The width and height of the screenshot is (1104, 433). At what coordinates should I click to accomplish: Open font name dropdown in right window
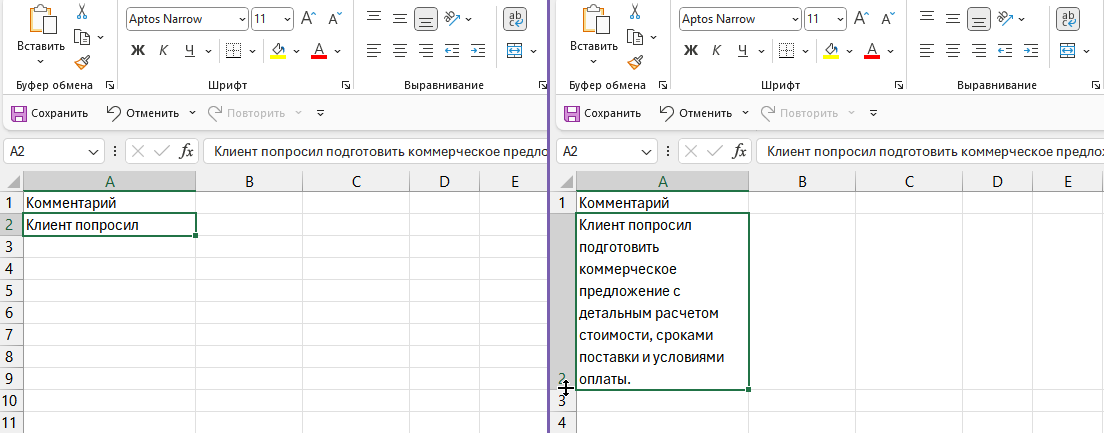(795, 20)
